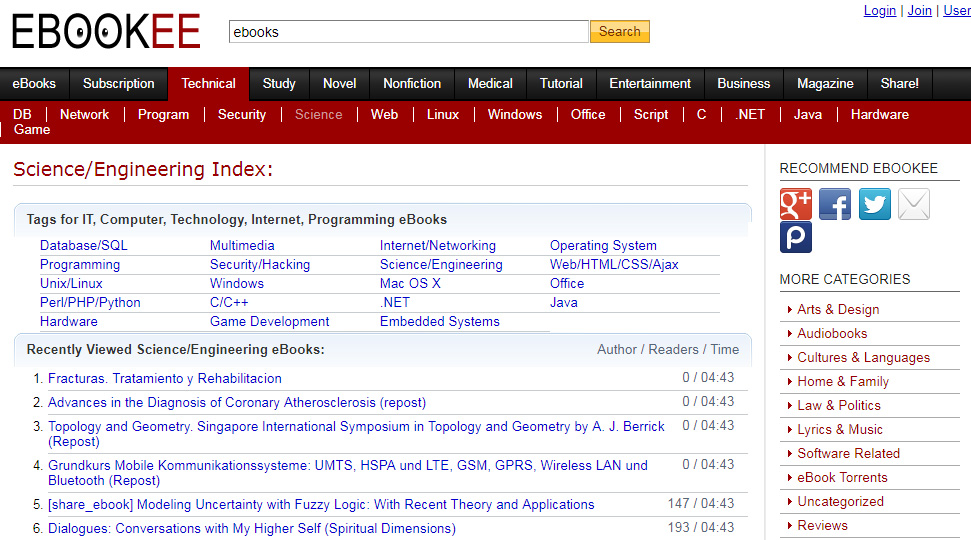Open the Security submenu item
This screenshot has width=971, height=540.
click(242, 115)
